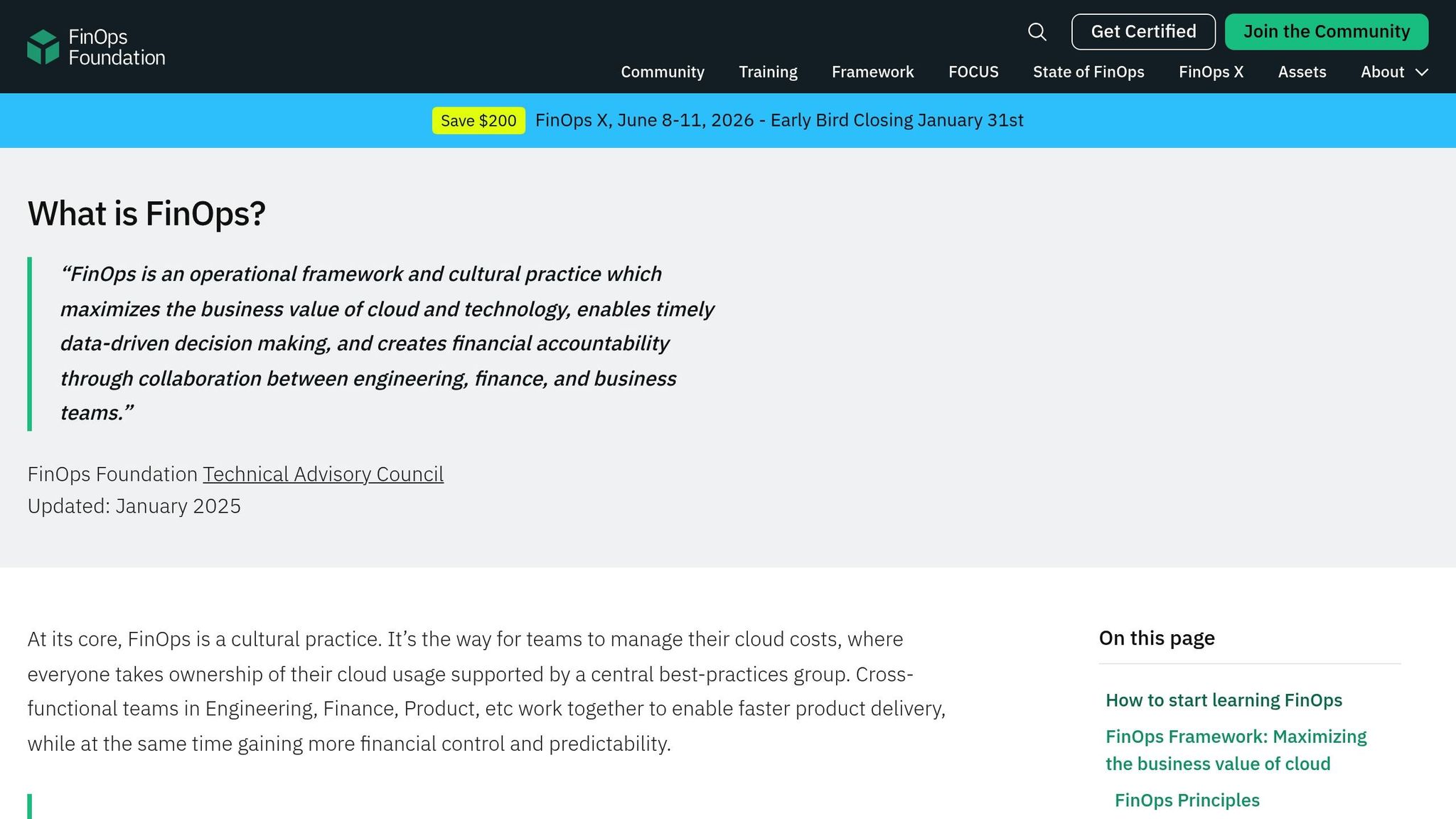Open State of FinOps page
The image size is (1456, 819).
1088,73
